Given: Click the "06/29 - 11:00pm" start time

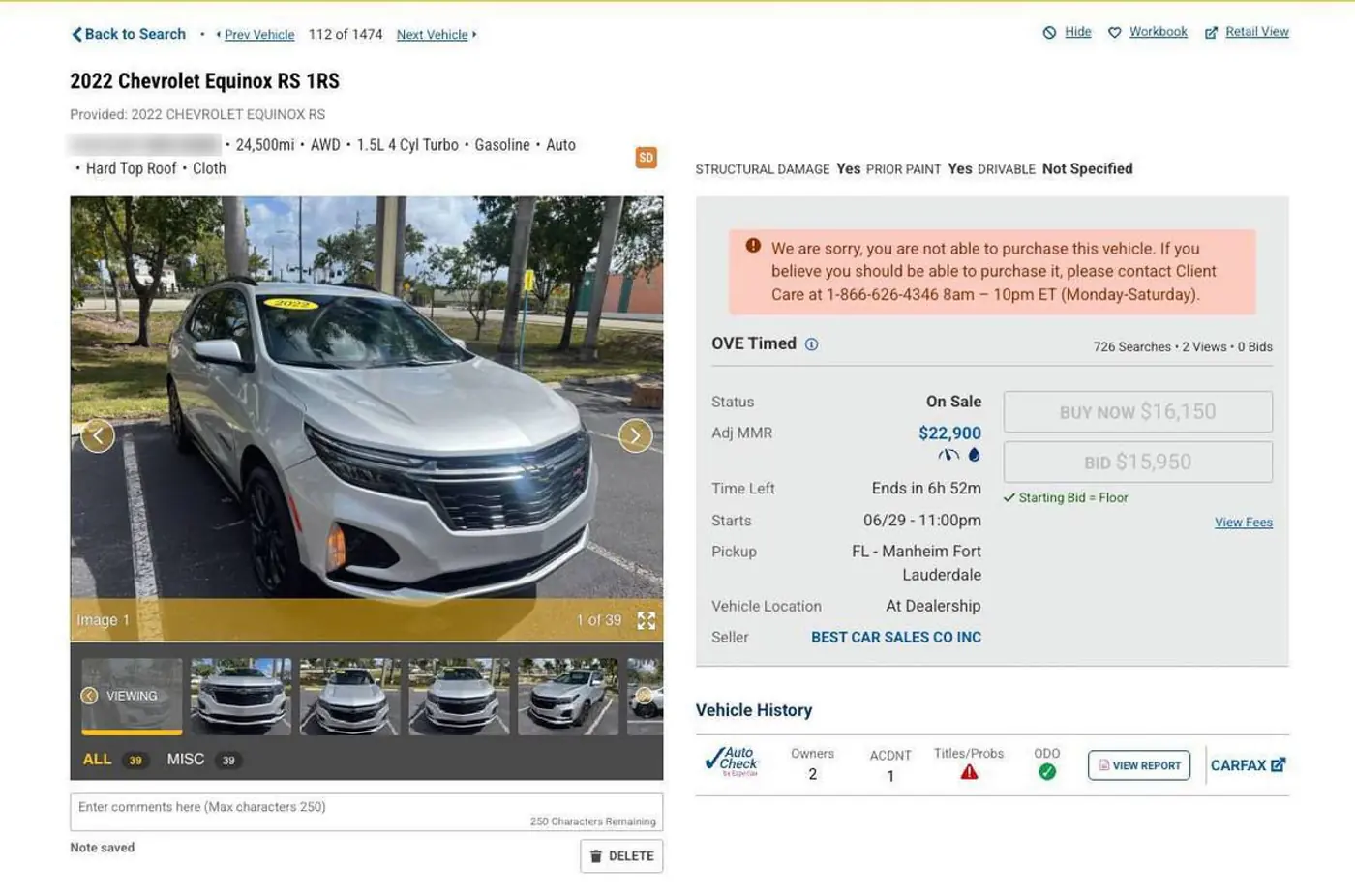Looking at the screenshot, I should 922,521.
